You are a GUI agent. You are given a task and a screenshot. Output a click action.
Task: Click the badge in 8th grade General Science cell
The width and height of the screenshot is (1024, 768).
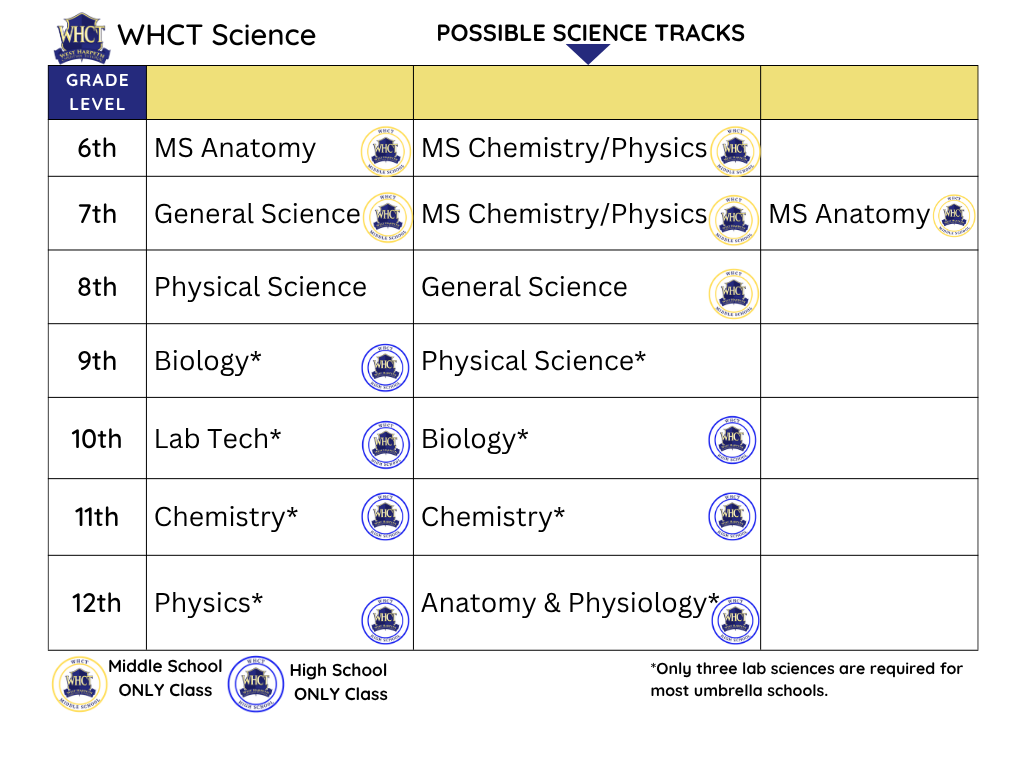(x=734, y=294)
